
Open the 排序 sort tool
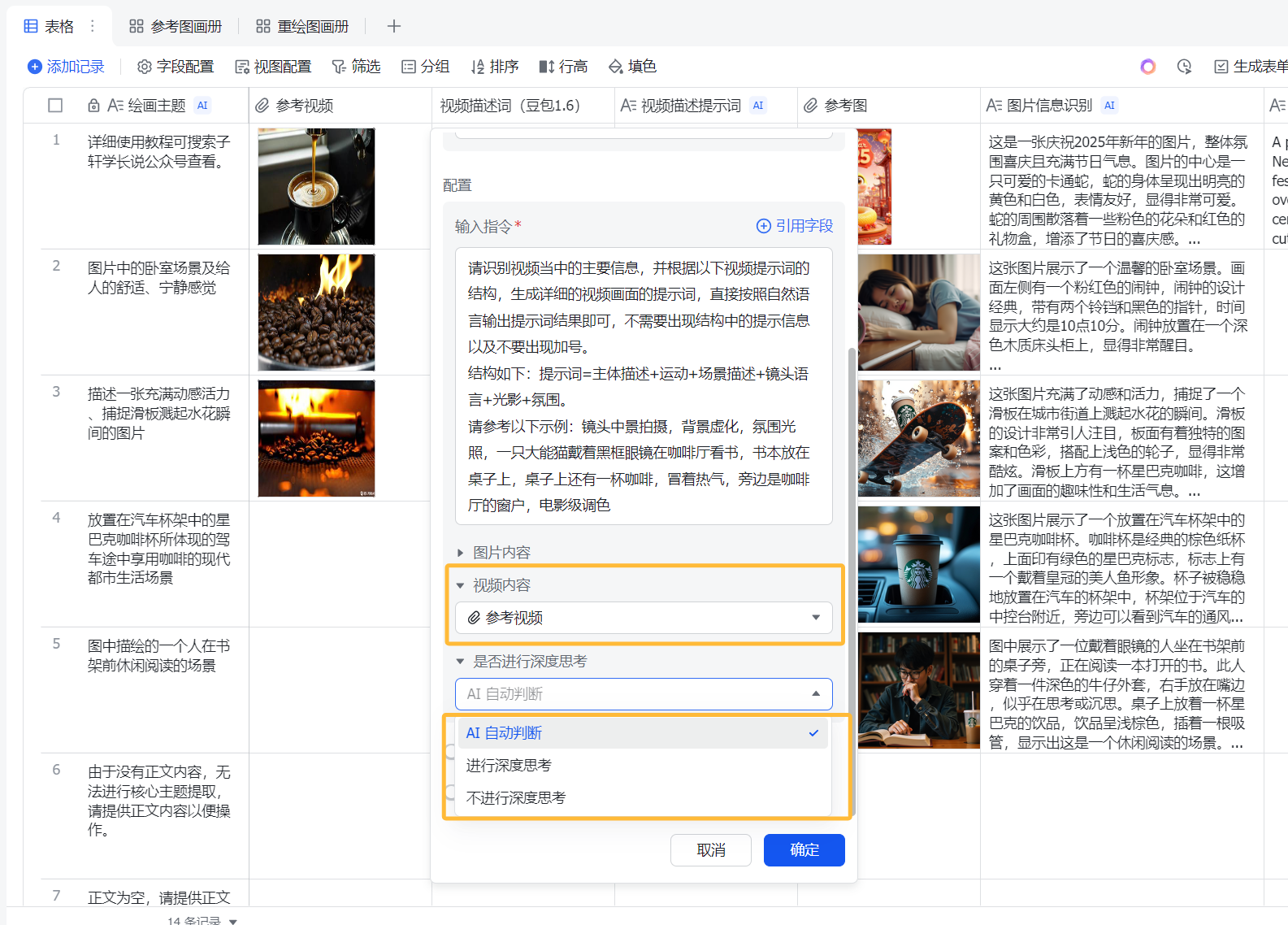coord(495,67)
